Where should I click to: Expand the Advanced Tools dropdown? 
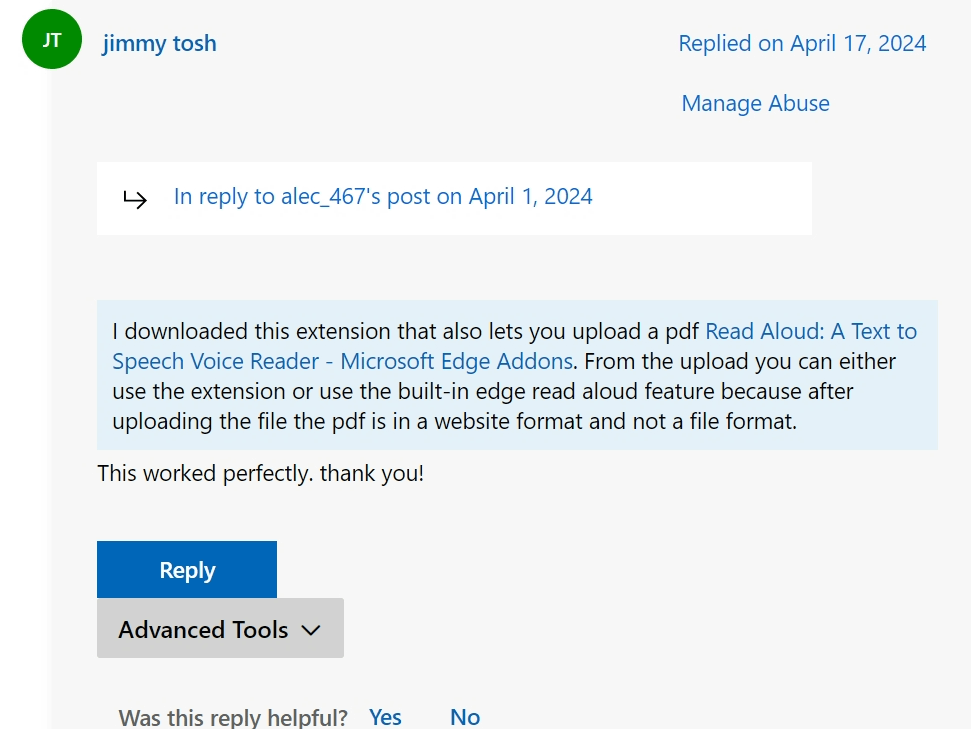click(220, 628)
